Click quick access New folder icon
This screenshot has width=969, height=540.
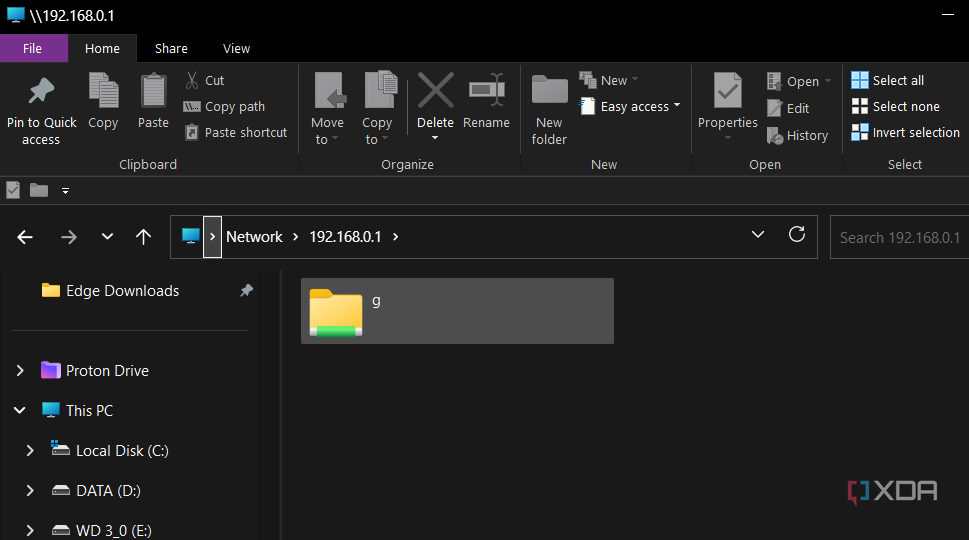pyautogui.click(x=39, y=190)
